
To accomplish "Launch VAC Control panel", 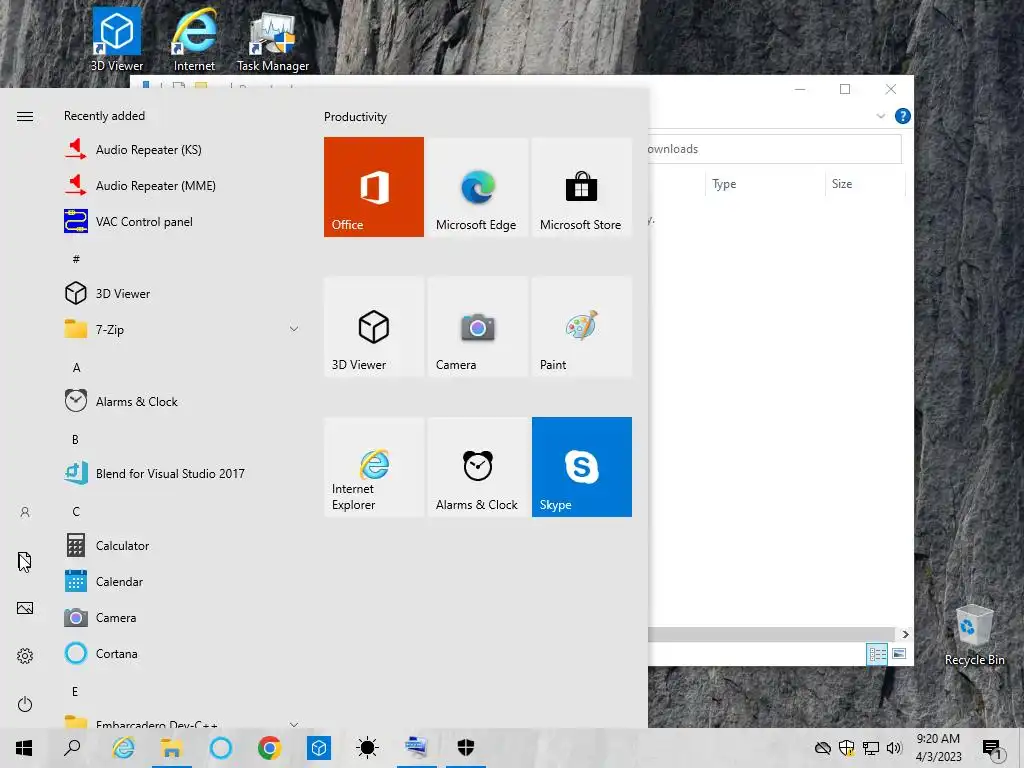I will coord(183,221).
